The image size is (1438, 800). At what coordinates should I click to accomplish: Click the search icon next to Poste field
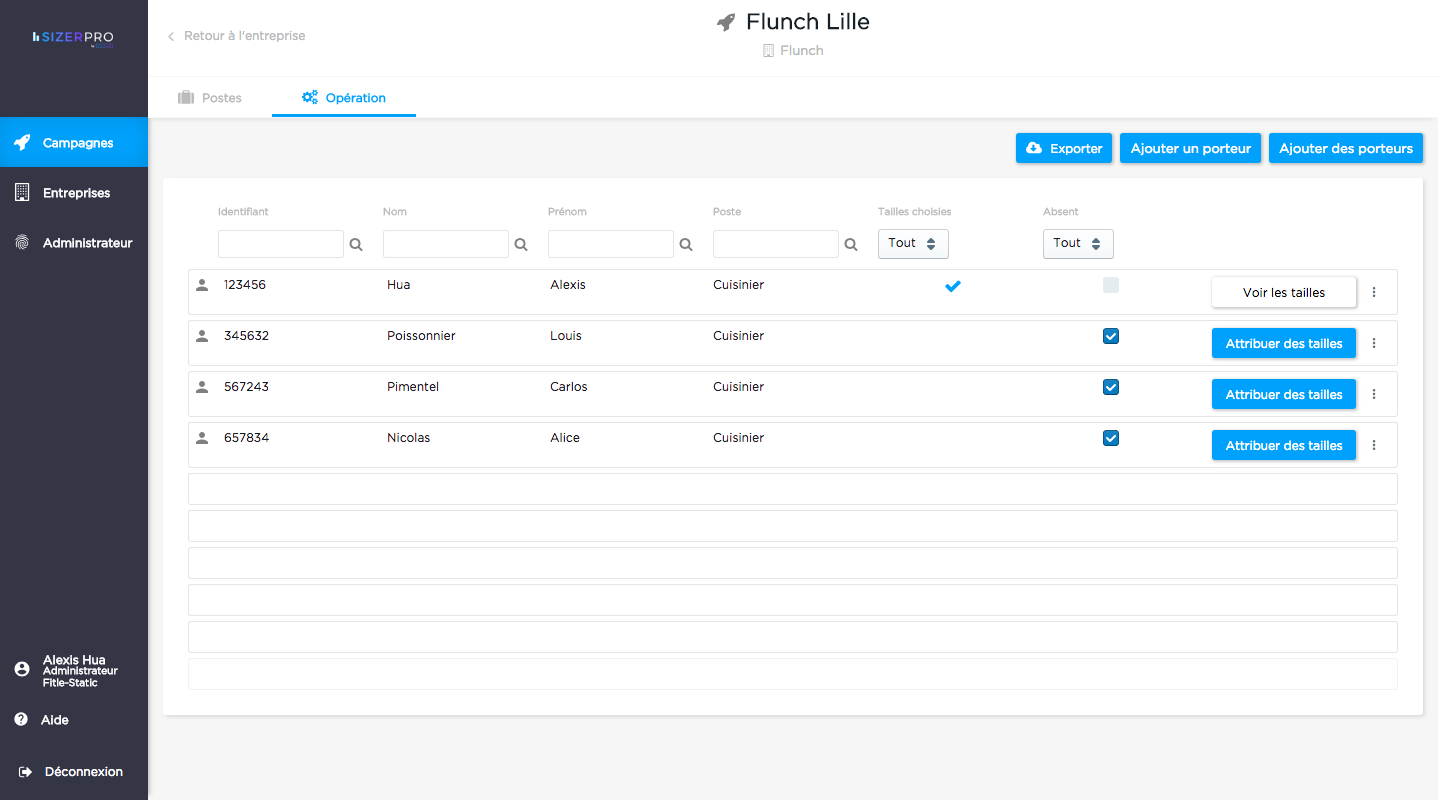[851, 244]
